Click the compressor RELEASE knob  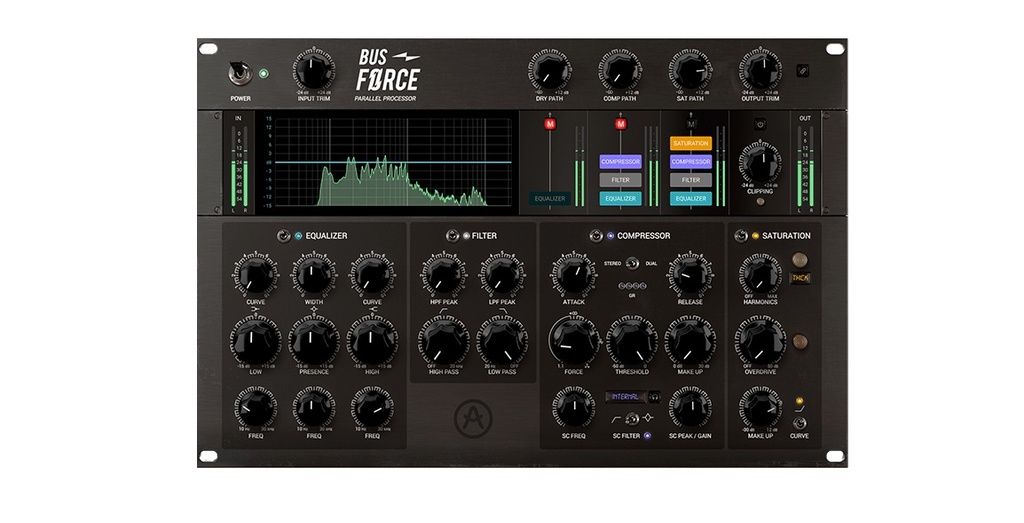(x=690, y=275)
